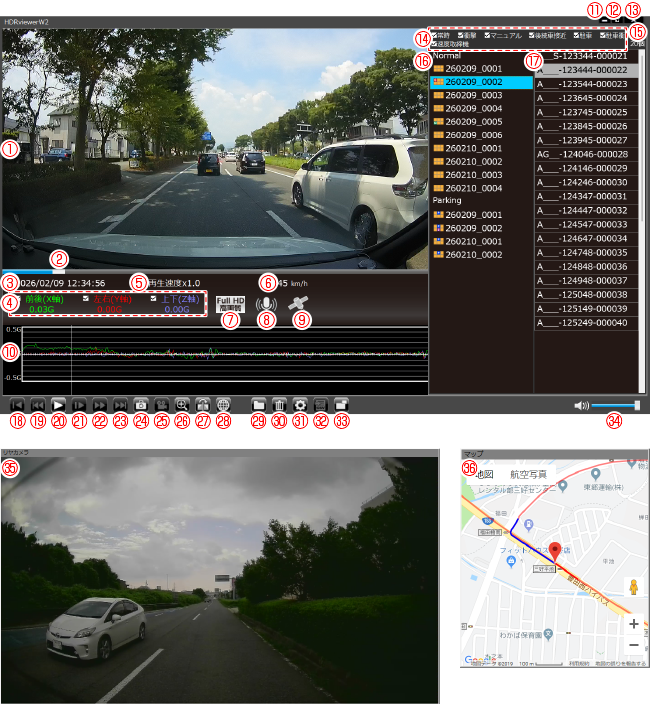The image size is (650, 704).
Task: Open file entry ending in 123645-000024
Action: (586, 98)
